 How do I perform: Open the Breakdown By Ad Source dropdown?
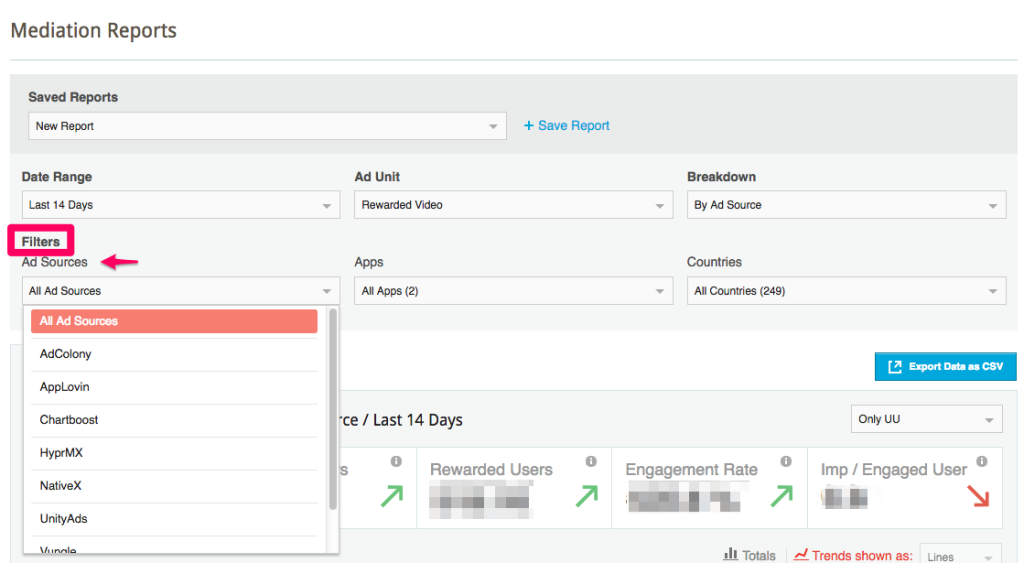point(845,205)
